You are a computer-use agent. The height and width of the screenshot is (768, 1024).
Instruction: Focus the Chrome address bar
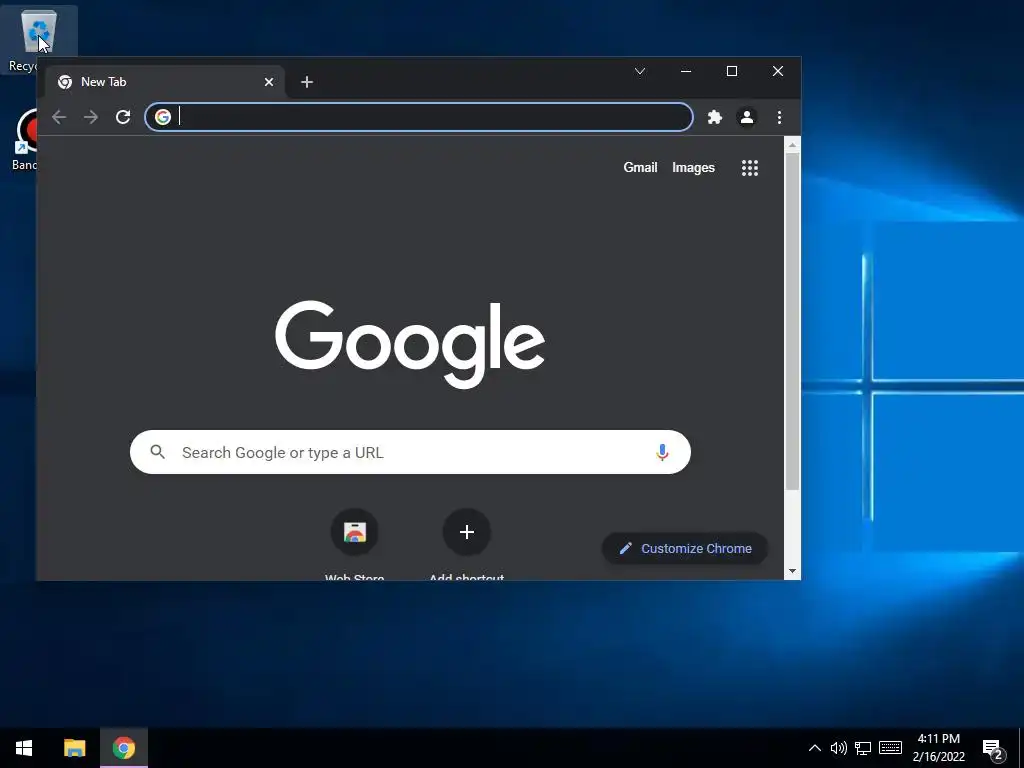pos(419,117)
